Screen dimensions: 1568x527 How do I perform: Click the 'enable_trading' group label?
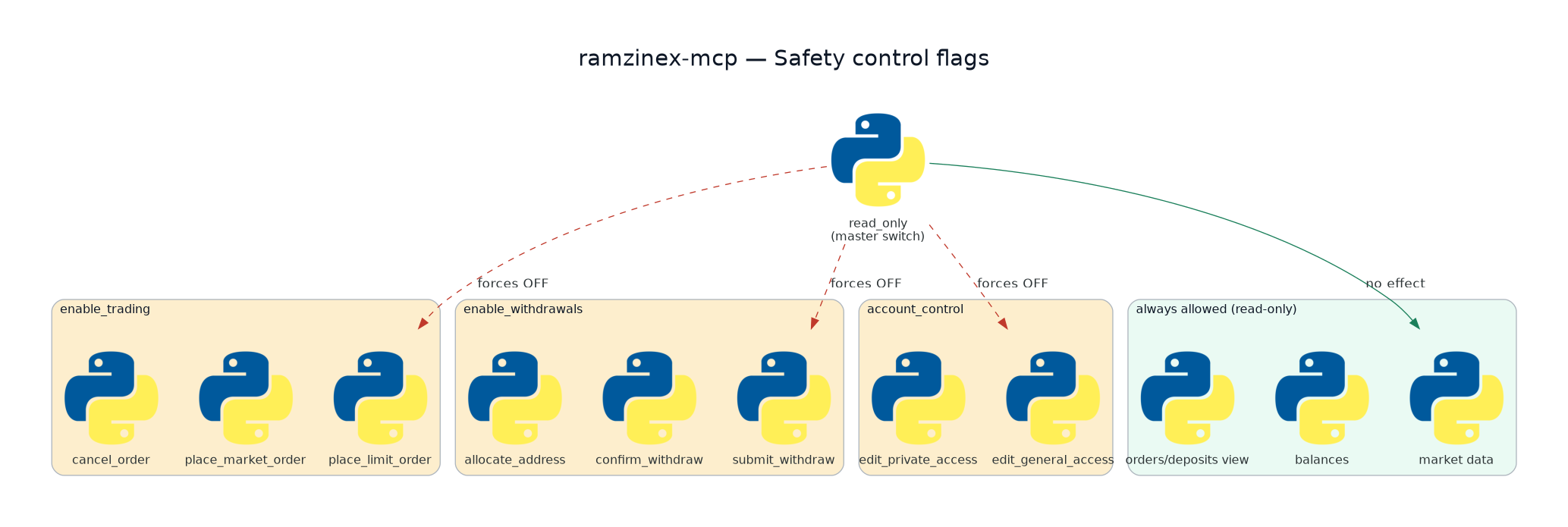point(105,309)
